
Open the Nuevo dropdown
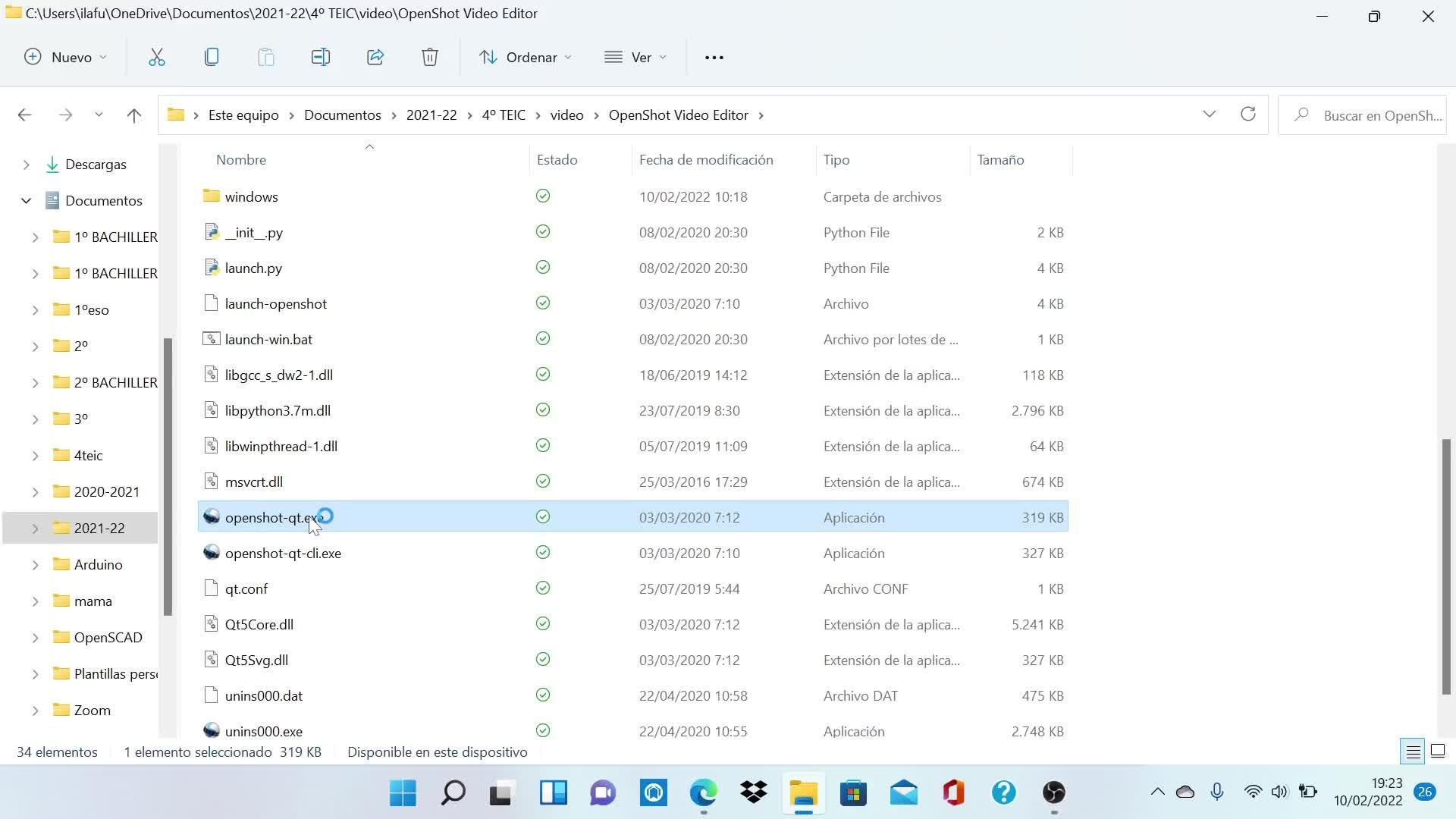click(x=66, y=58)
